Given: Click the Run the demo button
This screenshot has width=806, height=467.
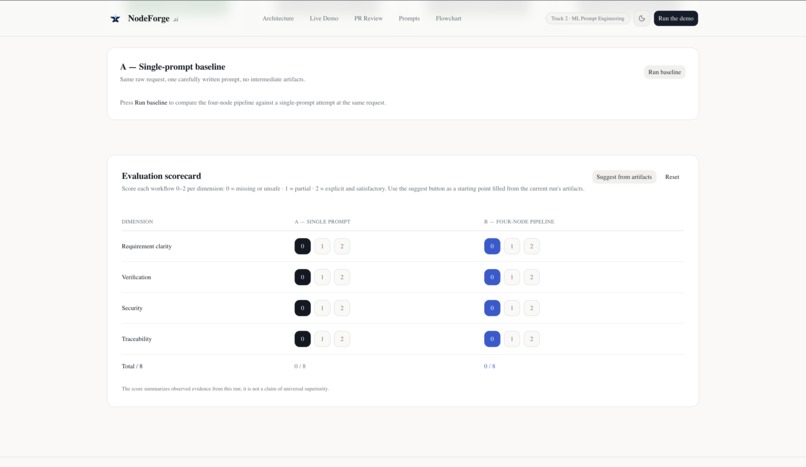Looking at the screenshot, I should point(675,18).
